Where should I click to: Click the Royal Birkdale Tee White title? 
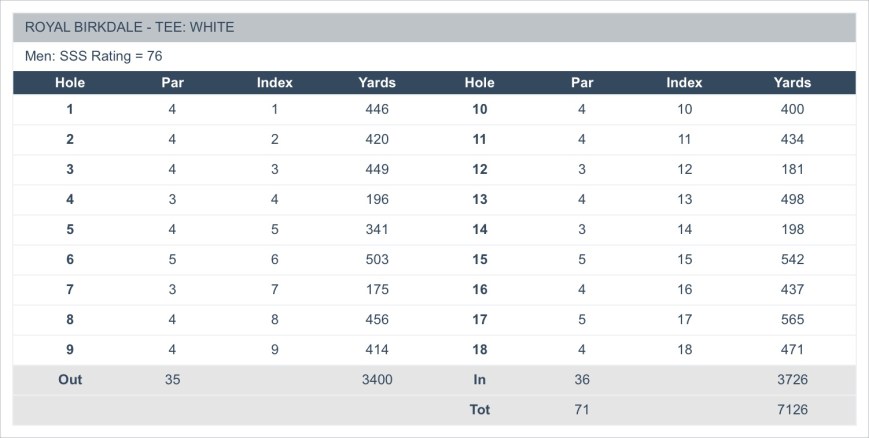pyautogui.click(x=129, y=27)
